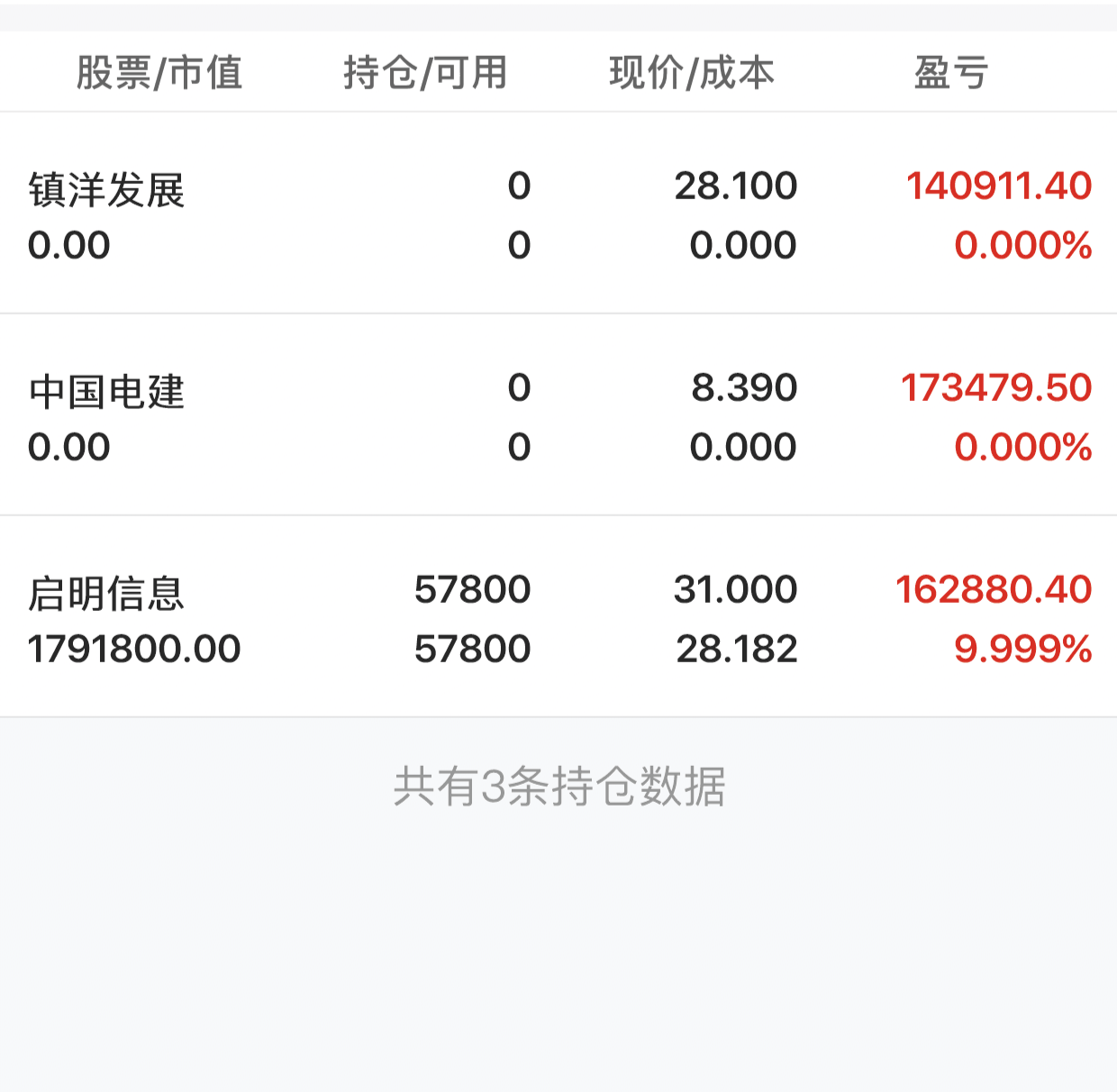Select profit value 173479.50
Viewport: 1117px width, 1092px height.
(x=996, y=388)
